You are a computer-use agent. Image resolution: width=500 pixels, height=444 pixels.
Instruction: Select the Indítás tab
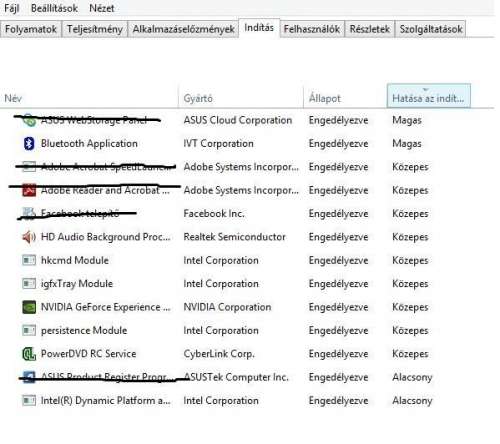tap(259, 28)
